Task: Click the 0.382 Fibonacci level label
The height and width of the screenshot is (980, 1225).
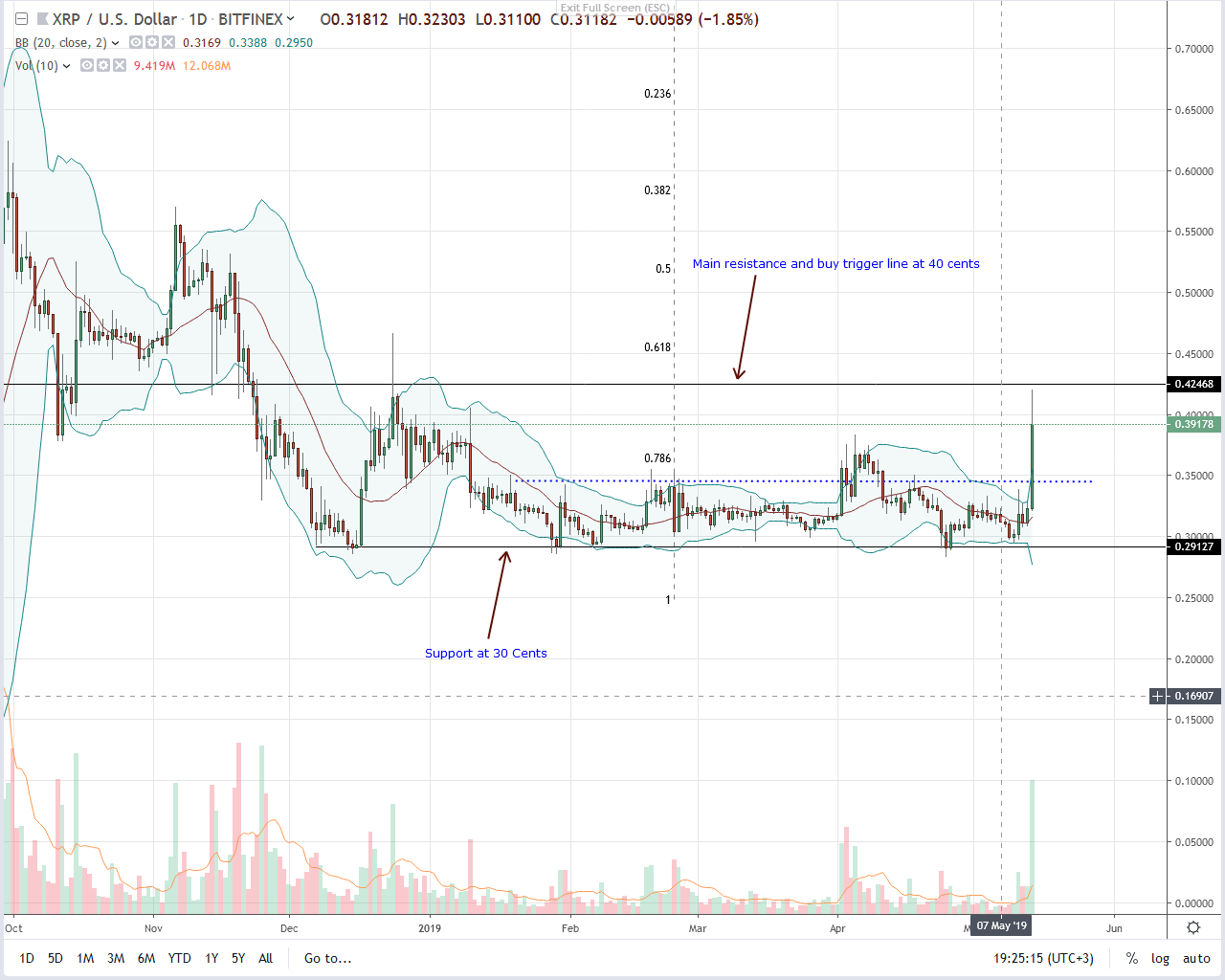Action: point(657,190)
